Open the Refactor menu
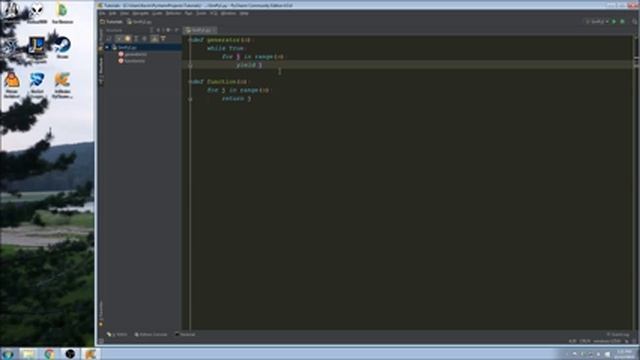 [173, 13]
